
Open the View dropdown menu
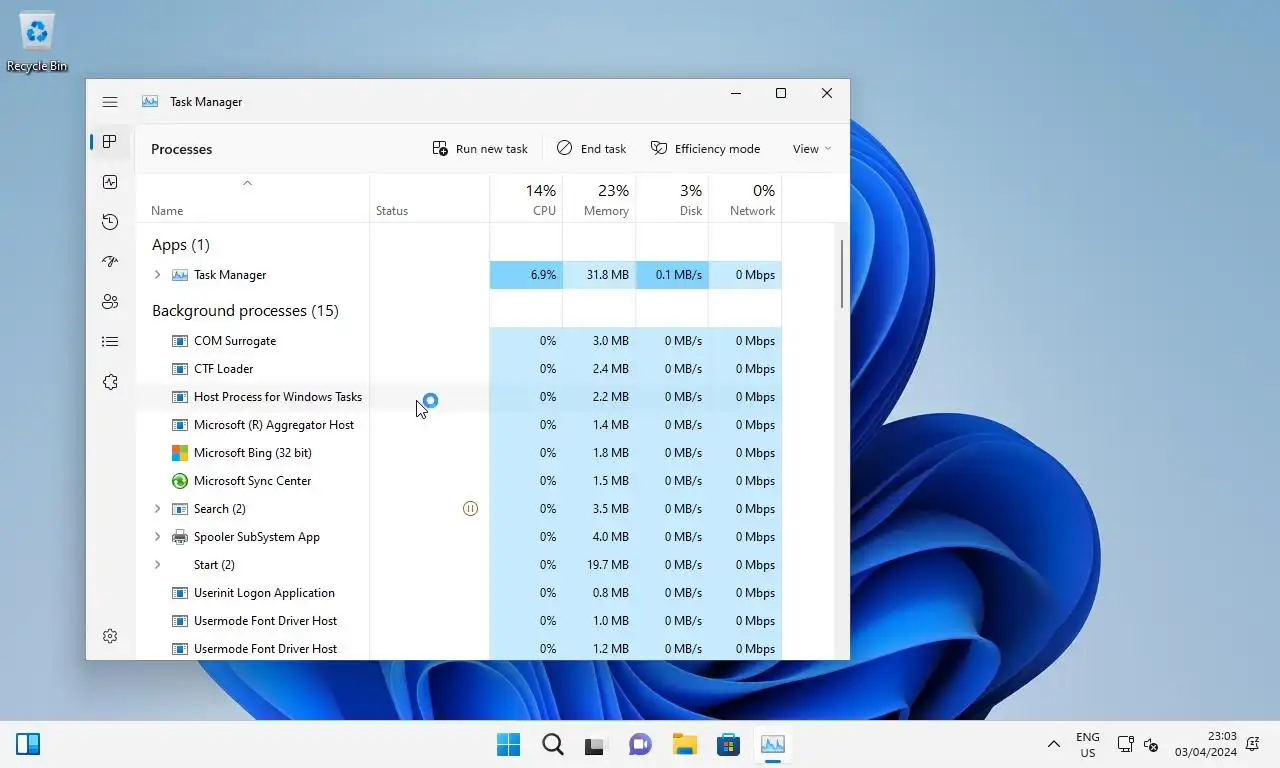(x=811, y=149)
